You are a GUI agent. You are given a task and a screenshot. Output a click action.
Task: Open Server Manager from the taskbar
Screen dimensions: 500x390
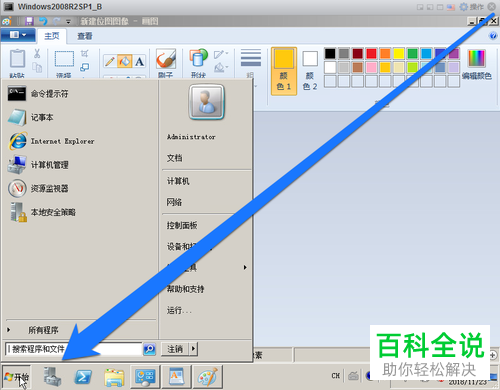(52, 377)
